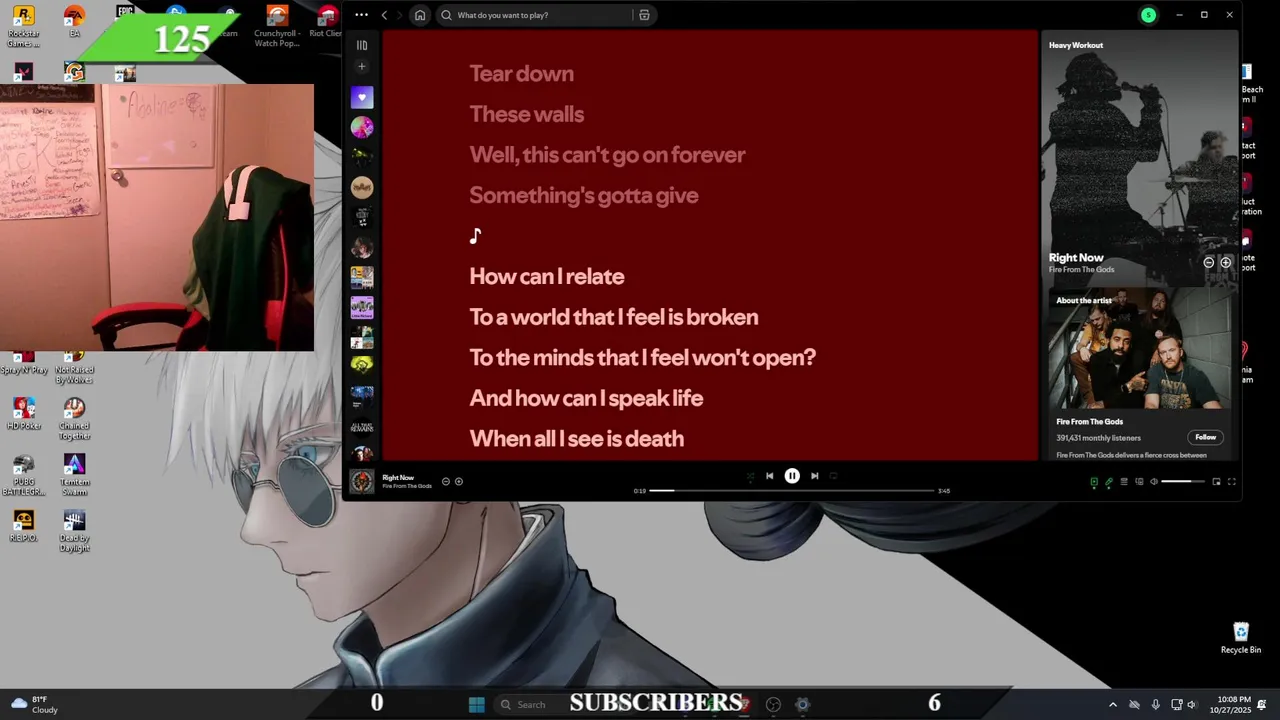Image resolution: width=1280 pixels, height=720 pixels.
Task: Select the EA desktop shortcut
Action: (74, 22)
